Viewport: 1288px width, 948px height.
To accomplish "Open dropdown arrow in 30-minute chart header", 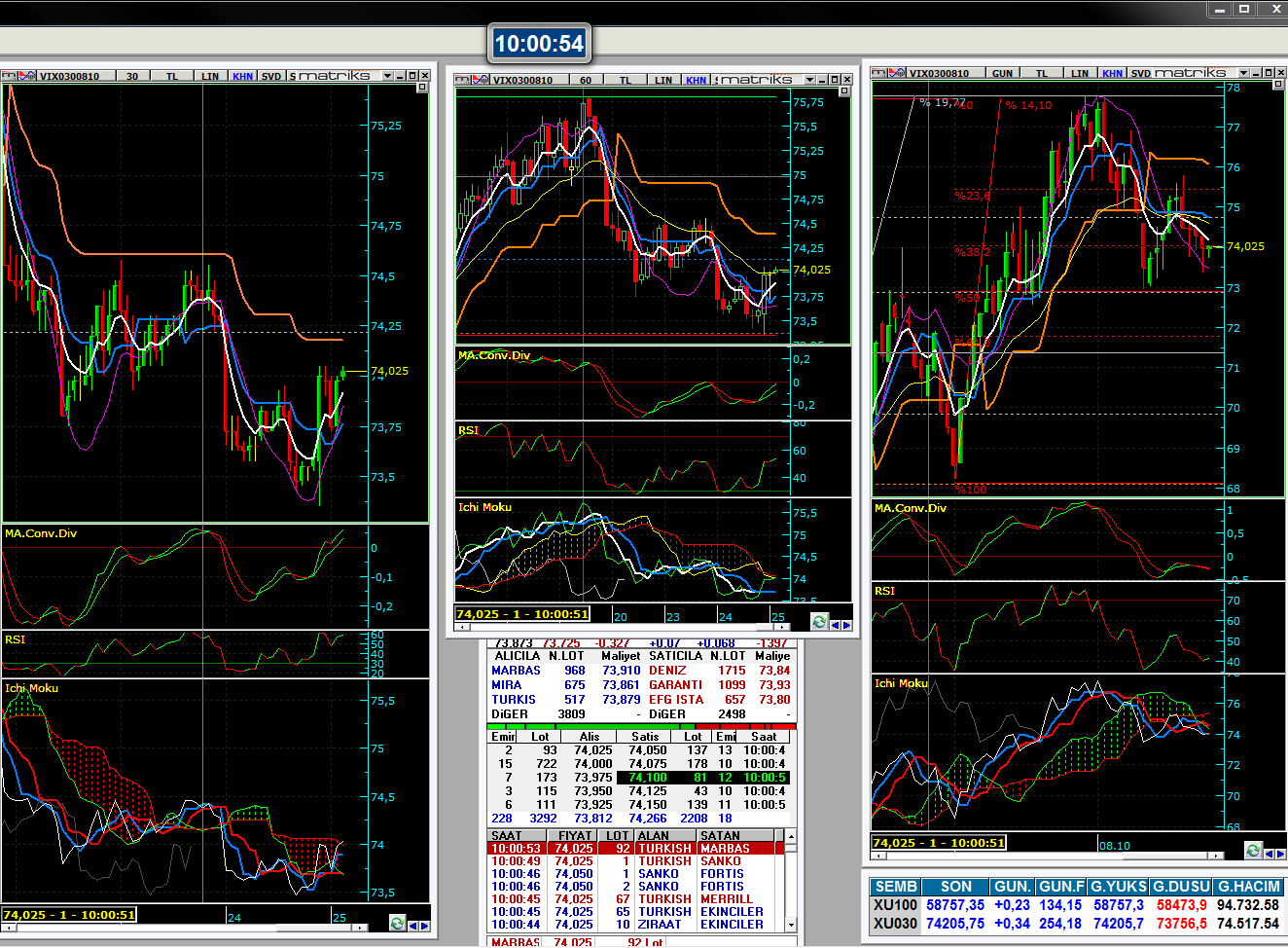I will (387, 76).
